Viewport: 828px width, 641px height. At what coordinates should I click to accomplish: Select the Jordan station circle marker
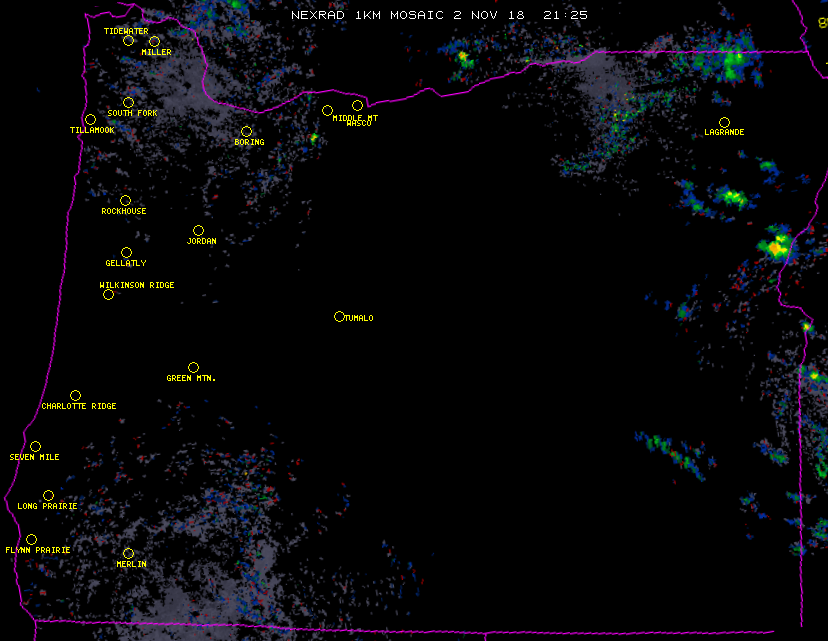198,230
